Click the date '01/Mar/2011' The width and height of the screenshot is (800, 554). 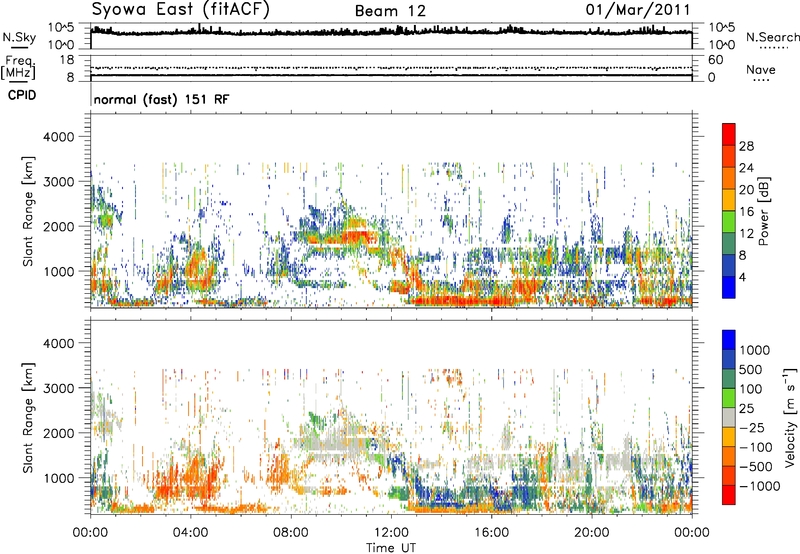point(638,10)
